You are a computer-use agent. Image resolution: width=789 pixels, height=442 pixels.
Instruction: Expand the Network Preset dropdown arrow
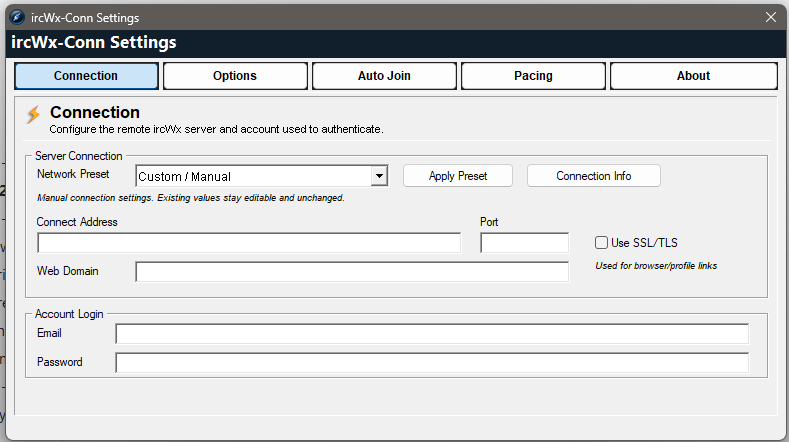pyautogui.click(x=379, y=176)
